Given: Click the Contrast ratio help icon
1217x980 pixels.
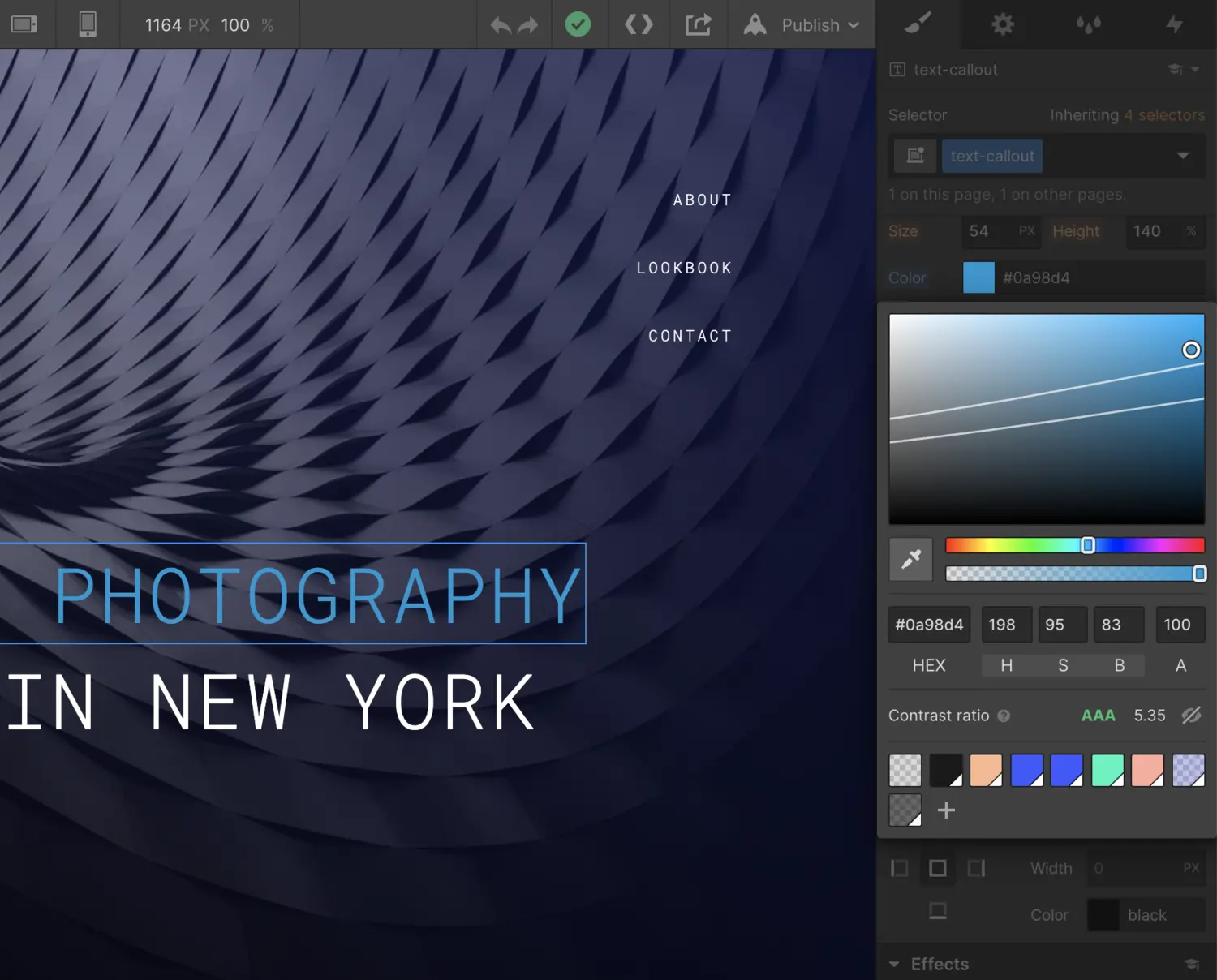Looking at the screenshot, I should point(1004,716).
